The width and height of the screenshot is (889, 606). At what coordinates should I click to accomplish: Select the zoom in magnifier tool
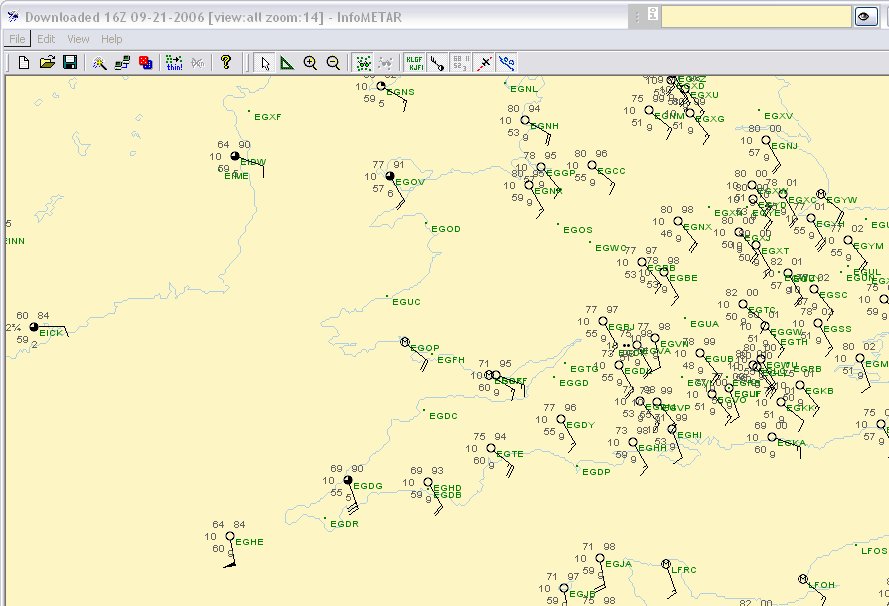(x=310, y=62)
